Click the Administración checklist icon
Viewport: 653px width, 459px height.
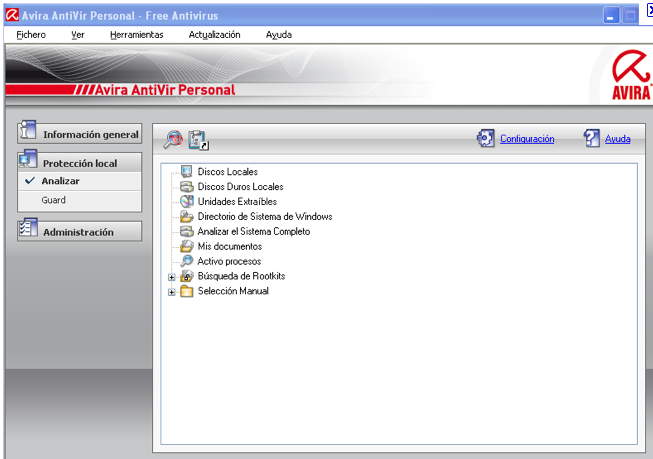(28, 228)
